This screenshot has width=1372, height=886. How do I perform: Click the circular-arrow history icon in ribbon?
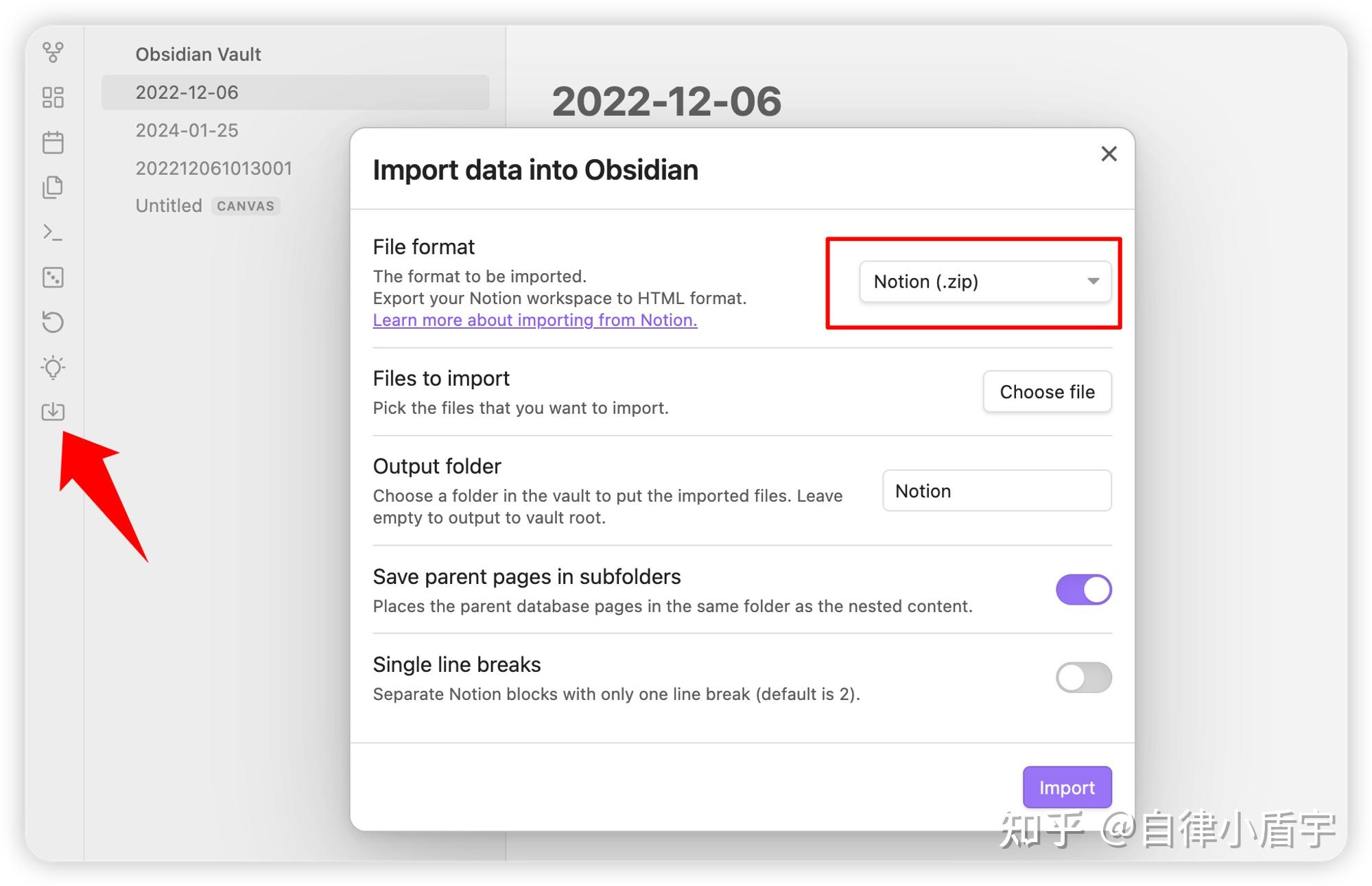tap(53, 322)
